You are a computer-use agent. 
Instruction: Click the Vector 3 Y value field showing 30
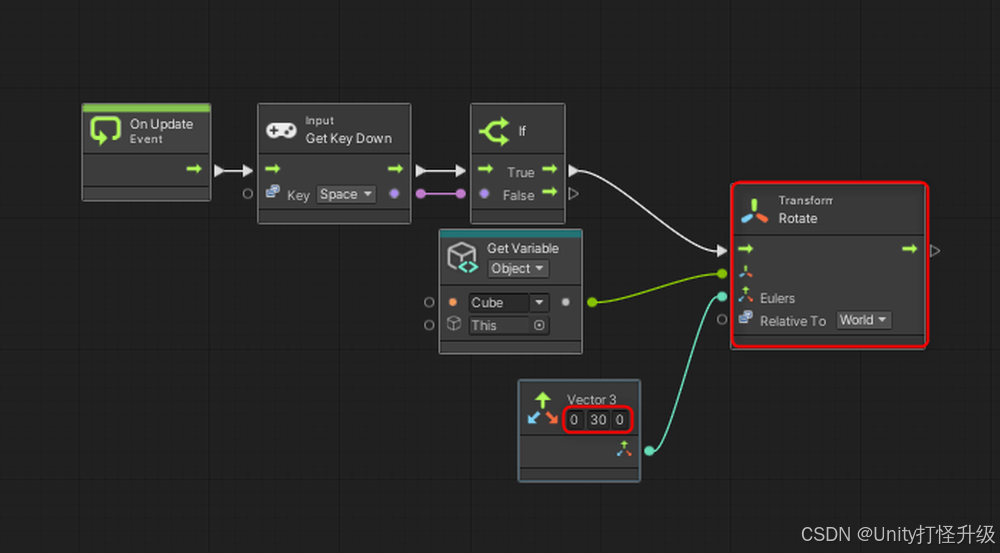coord(598,420)
